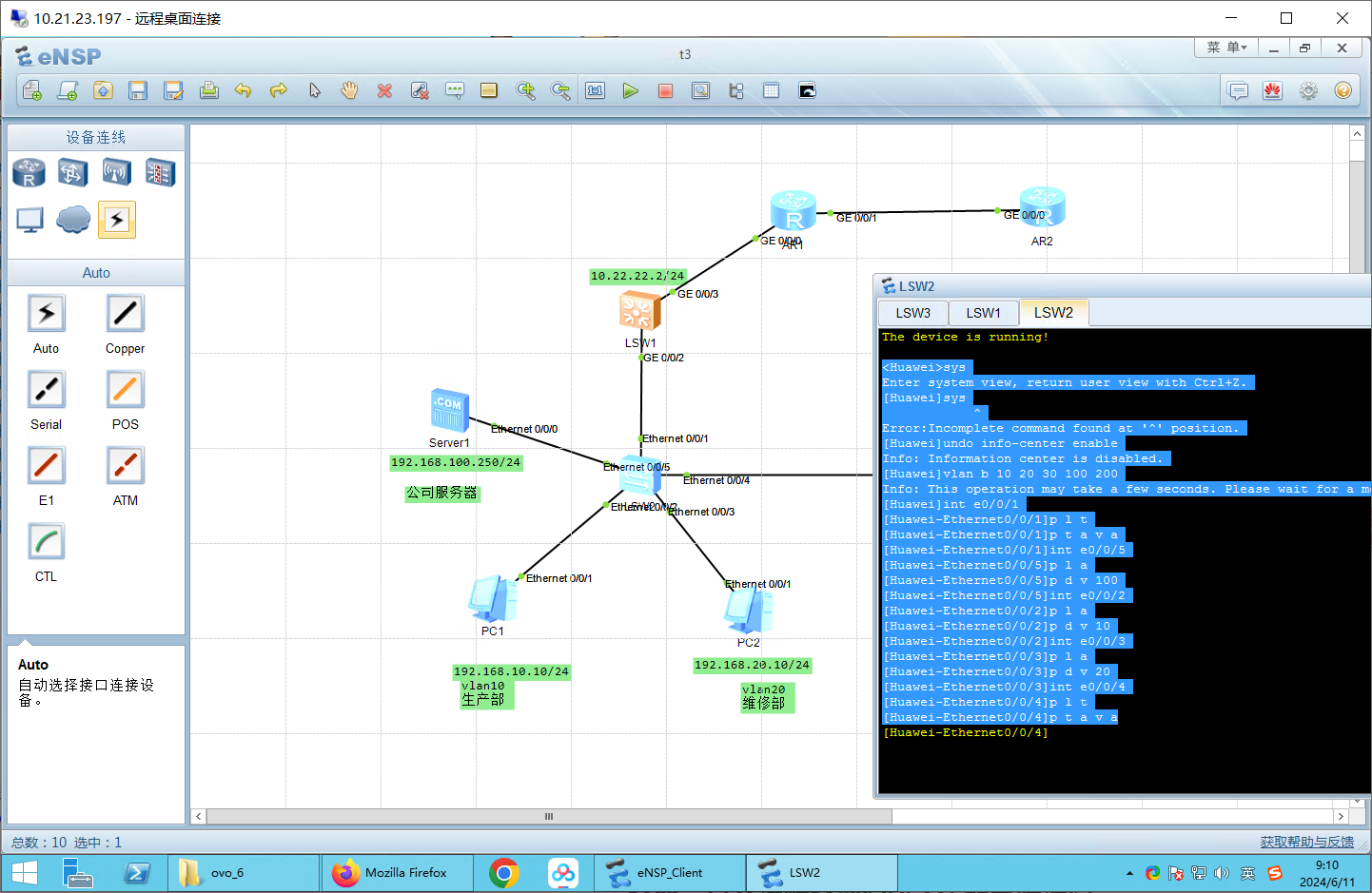Viewport: 1372px width, 893px height.
Task: Choose the Copper cable type
Action: 125,314
